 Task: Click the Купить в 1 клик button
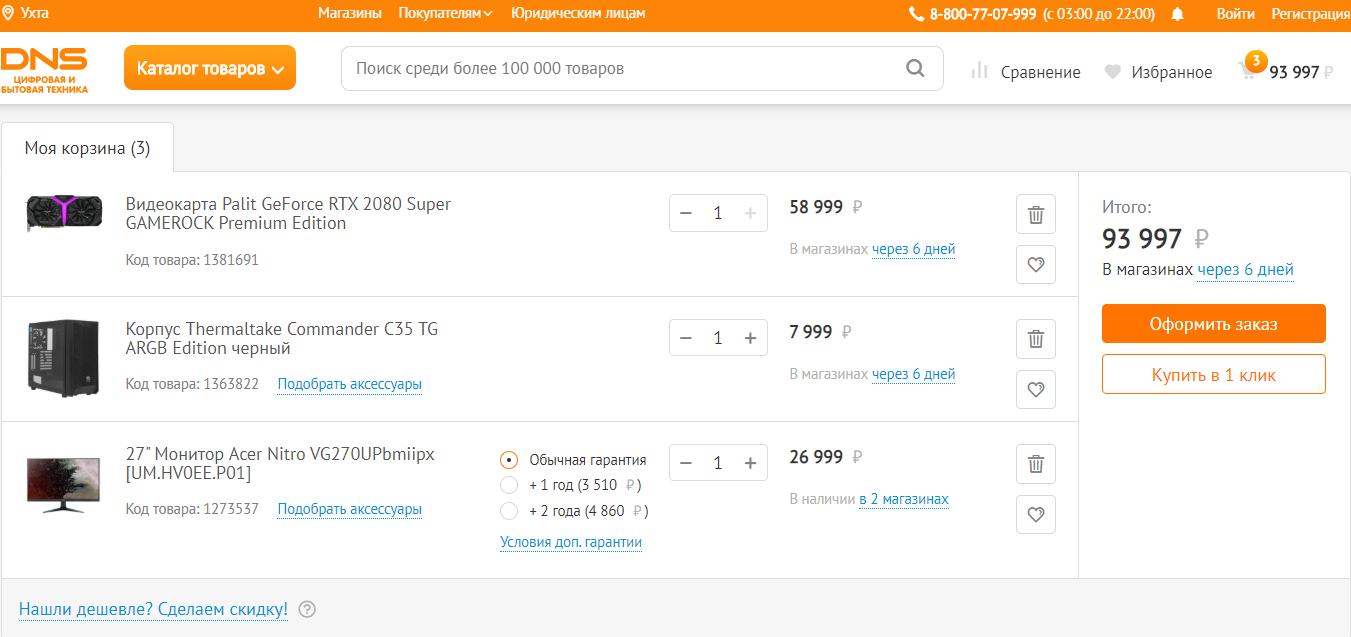[1213, 375]
